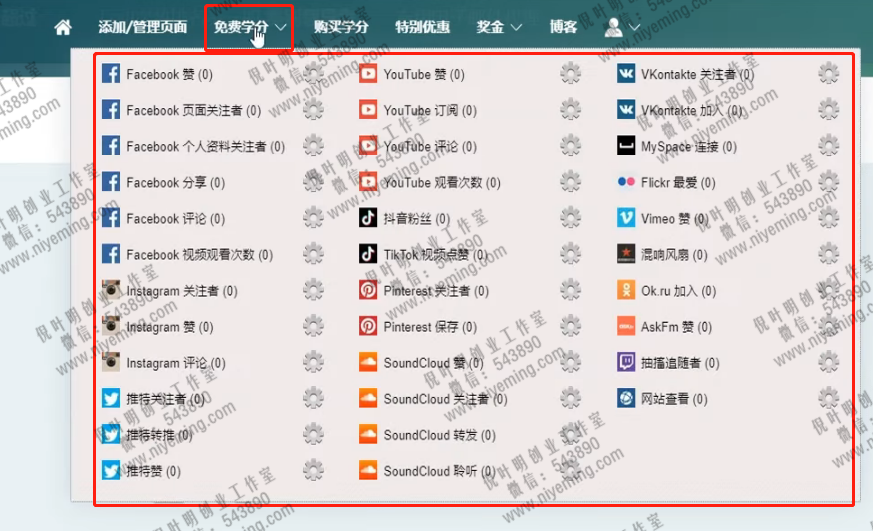Select Facebook 评论 (0)
The width and height of the screenshot is (873, 531).
[x=175, y=219]
